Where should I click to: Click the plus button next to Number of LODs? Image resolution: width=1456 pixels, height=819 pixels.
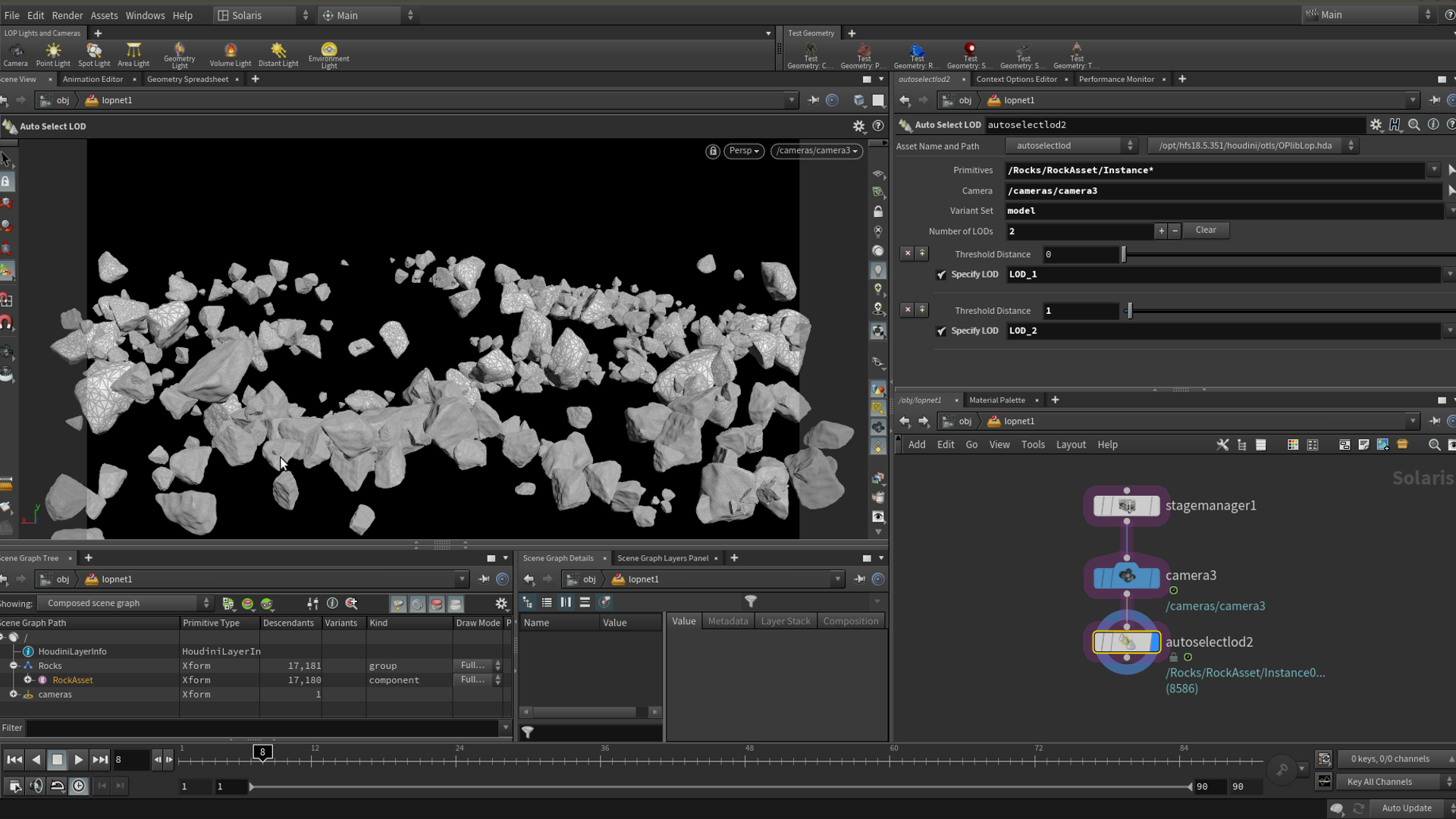coord(1160,231)
